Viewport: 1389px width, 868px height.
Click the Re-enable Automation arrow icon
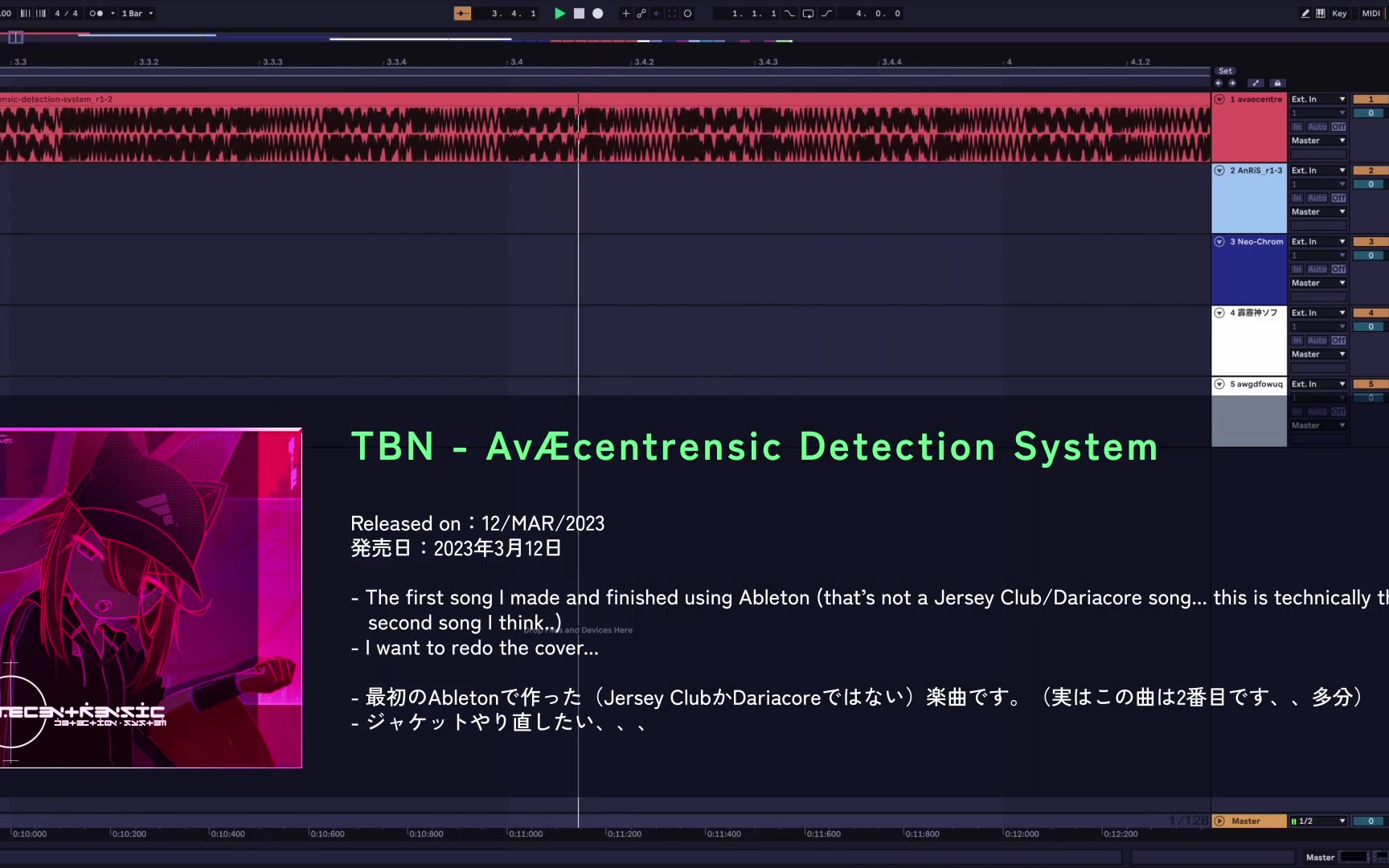coord(657,14)
